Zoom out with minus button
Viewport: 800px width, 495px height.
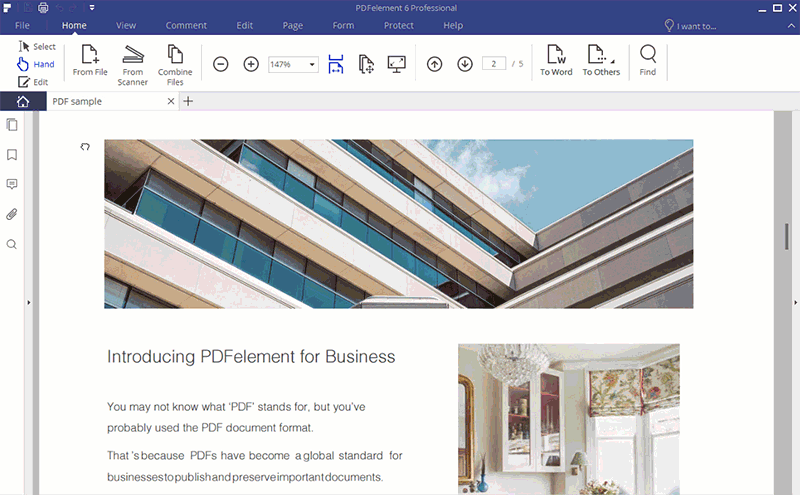pyautogui.click(x=220, y=64)
